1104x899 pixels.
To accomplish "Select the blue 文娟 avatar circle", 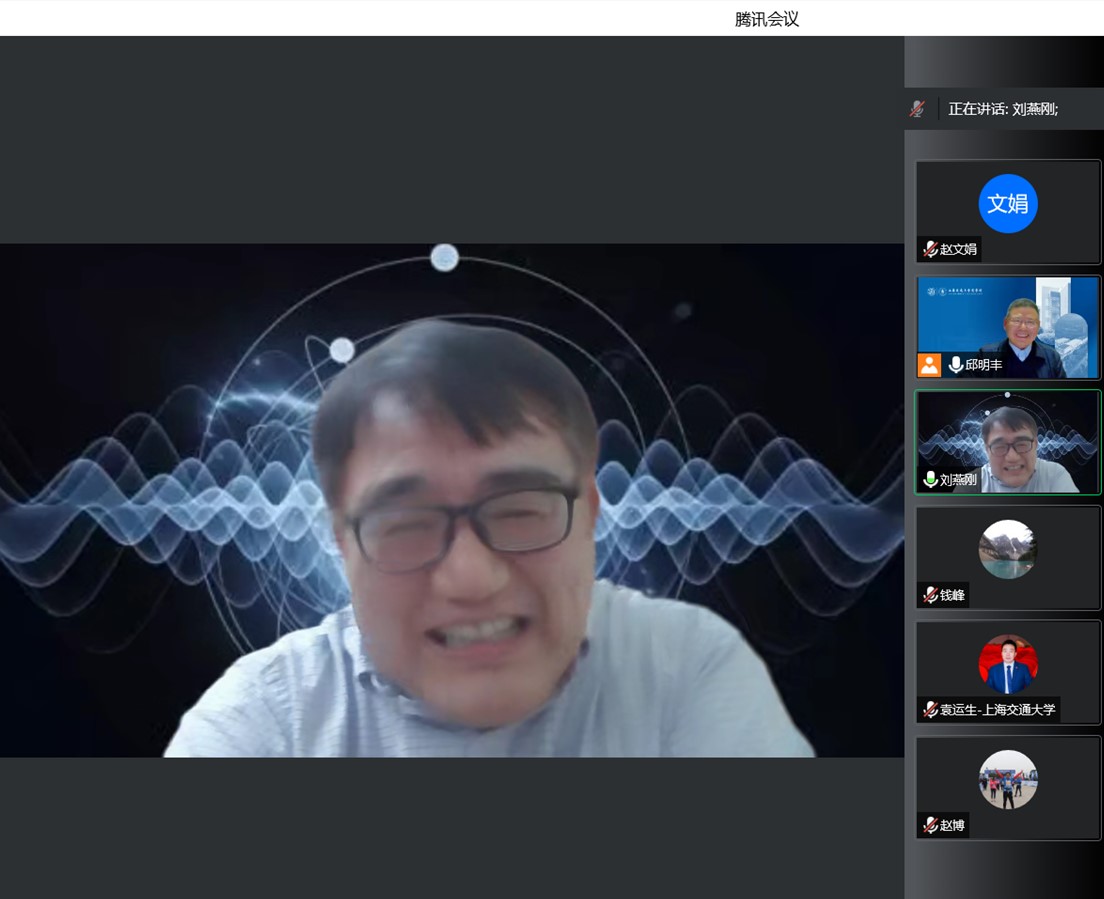I will [1007, 204].
